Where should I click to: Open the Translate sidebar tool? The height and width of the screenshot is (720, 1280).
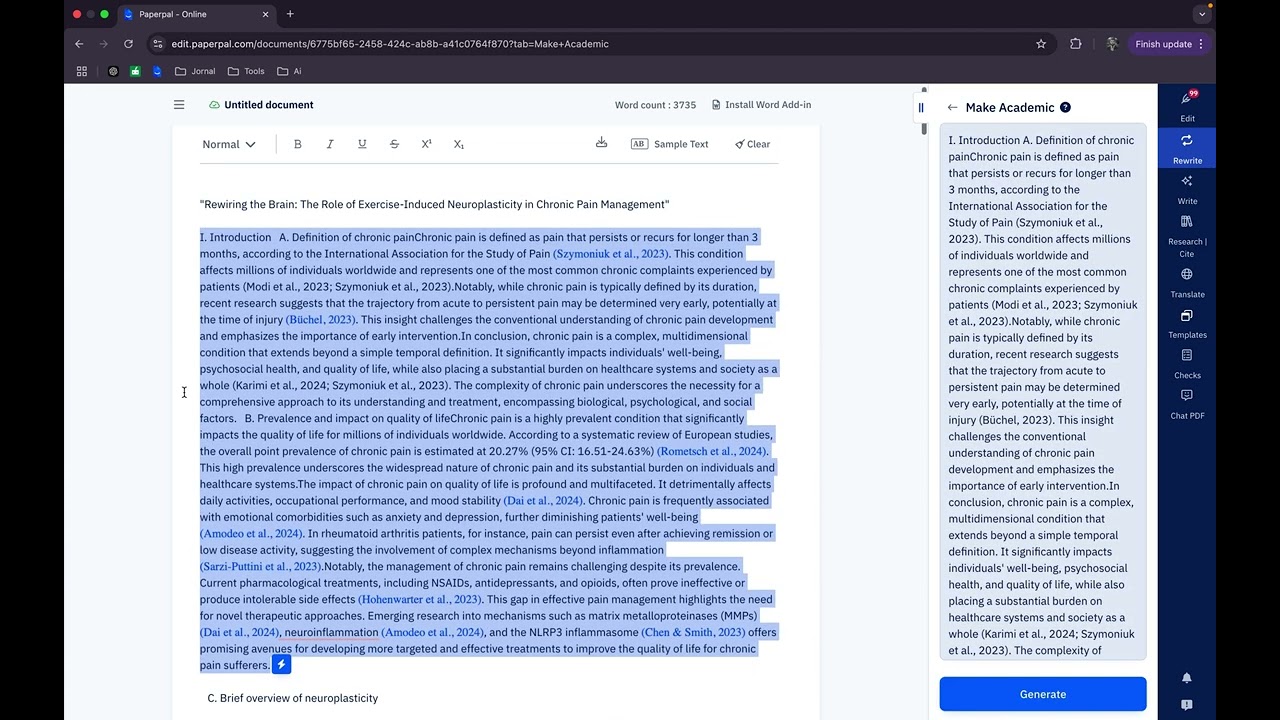pyautogui.click(x=1187, y=281)
